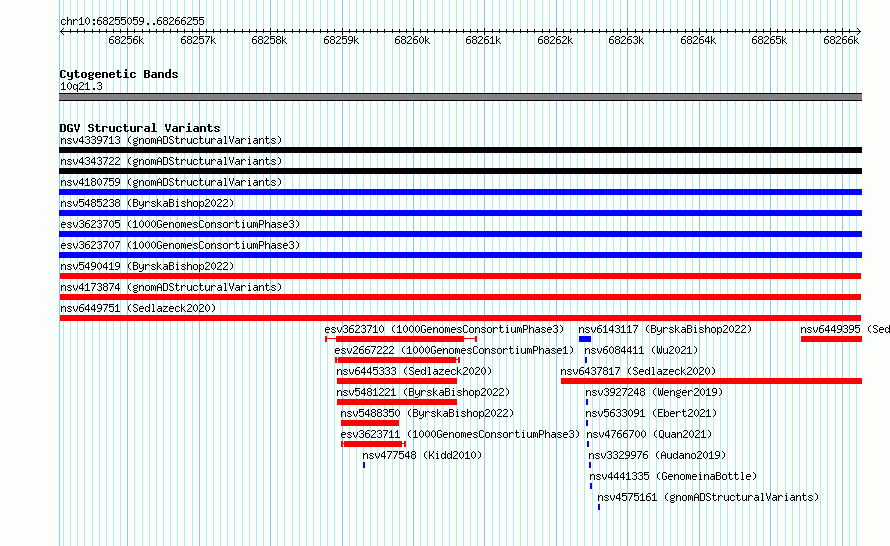Click the blue bar under esv3623707
This screenshot has width=890, height=546.
460,255
